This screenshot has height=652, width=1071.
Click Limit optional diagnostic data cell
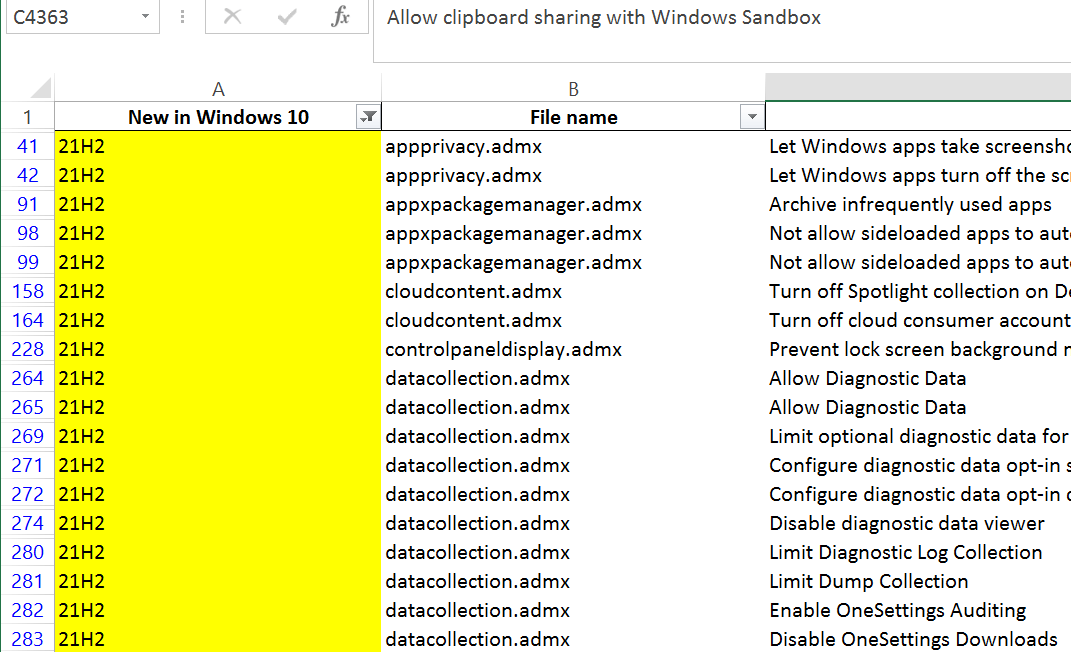click(918, 436)
